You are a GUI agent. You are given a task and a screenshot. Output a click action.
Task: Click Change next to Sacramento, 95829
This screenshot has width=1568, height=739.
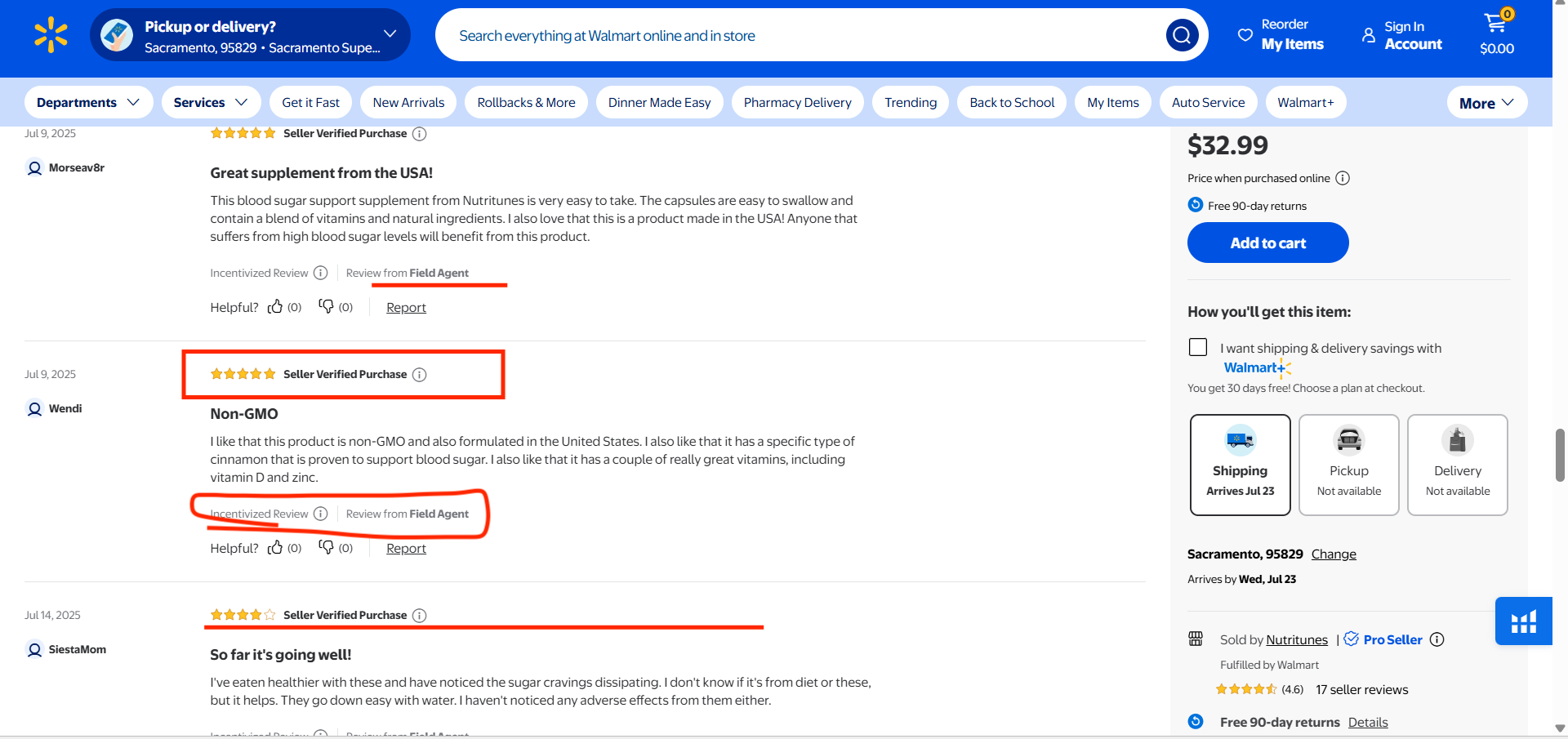pyautogui.click(x=1334, y=554)
